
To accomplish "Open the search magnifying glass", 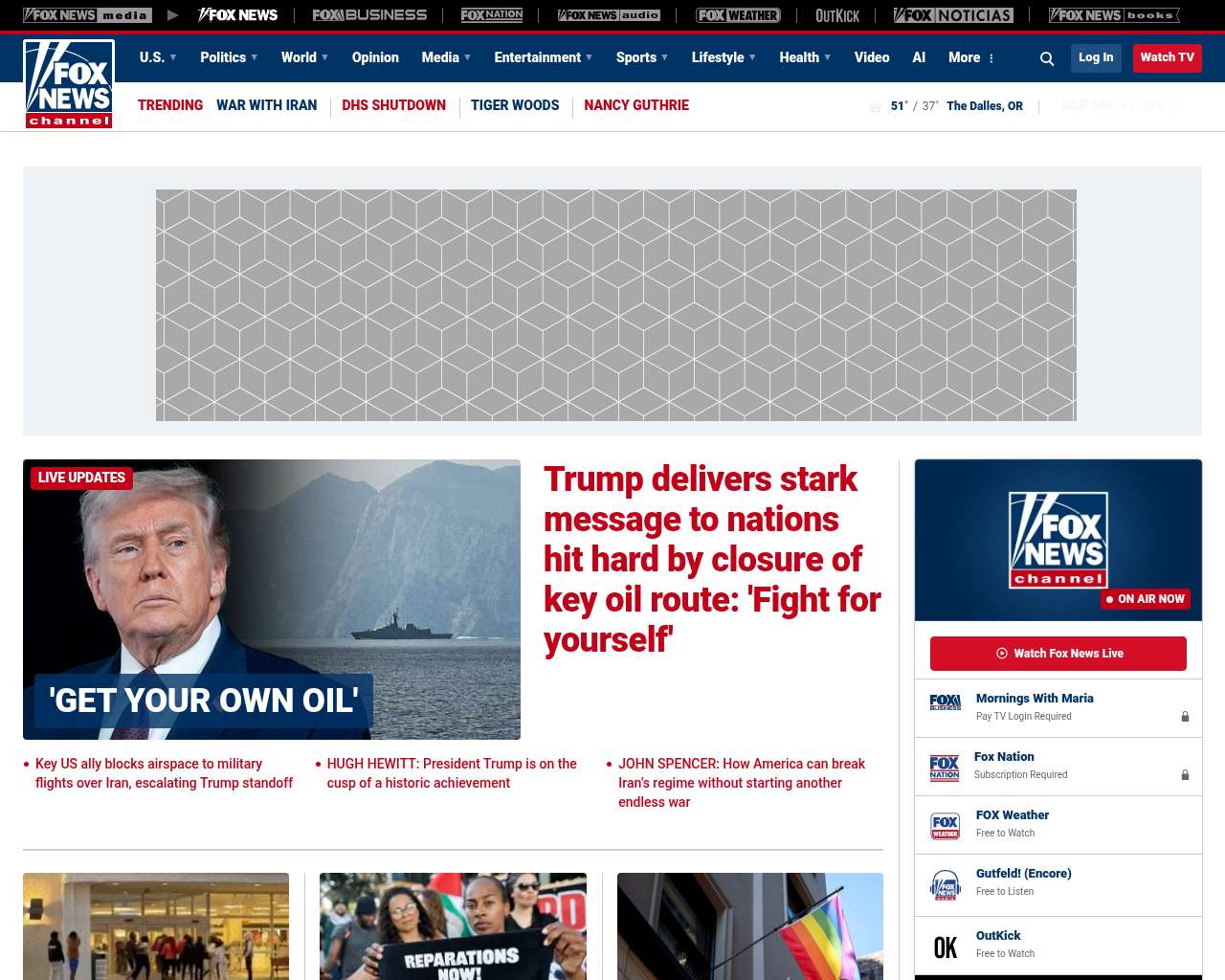I will [x=1047, y=58].
